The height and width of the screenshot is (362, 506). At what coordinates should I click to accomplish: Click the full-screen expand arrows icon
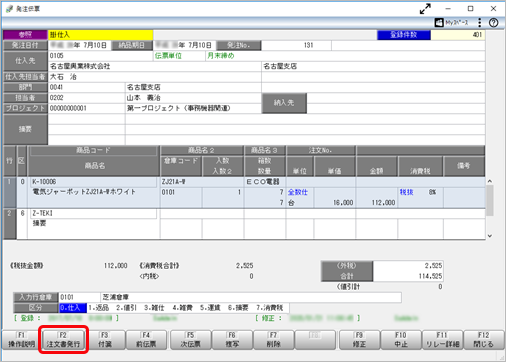point(425,9)
